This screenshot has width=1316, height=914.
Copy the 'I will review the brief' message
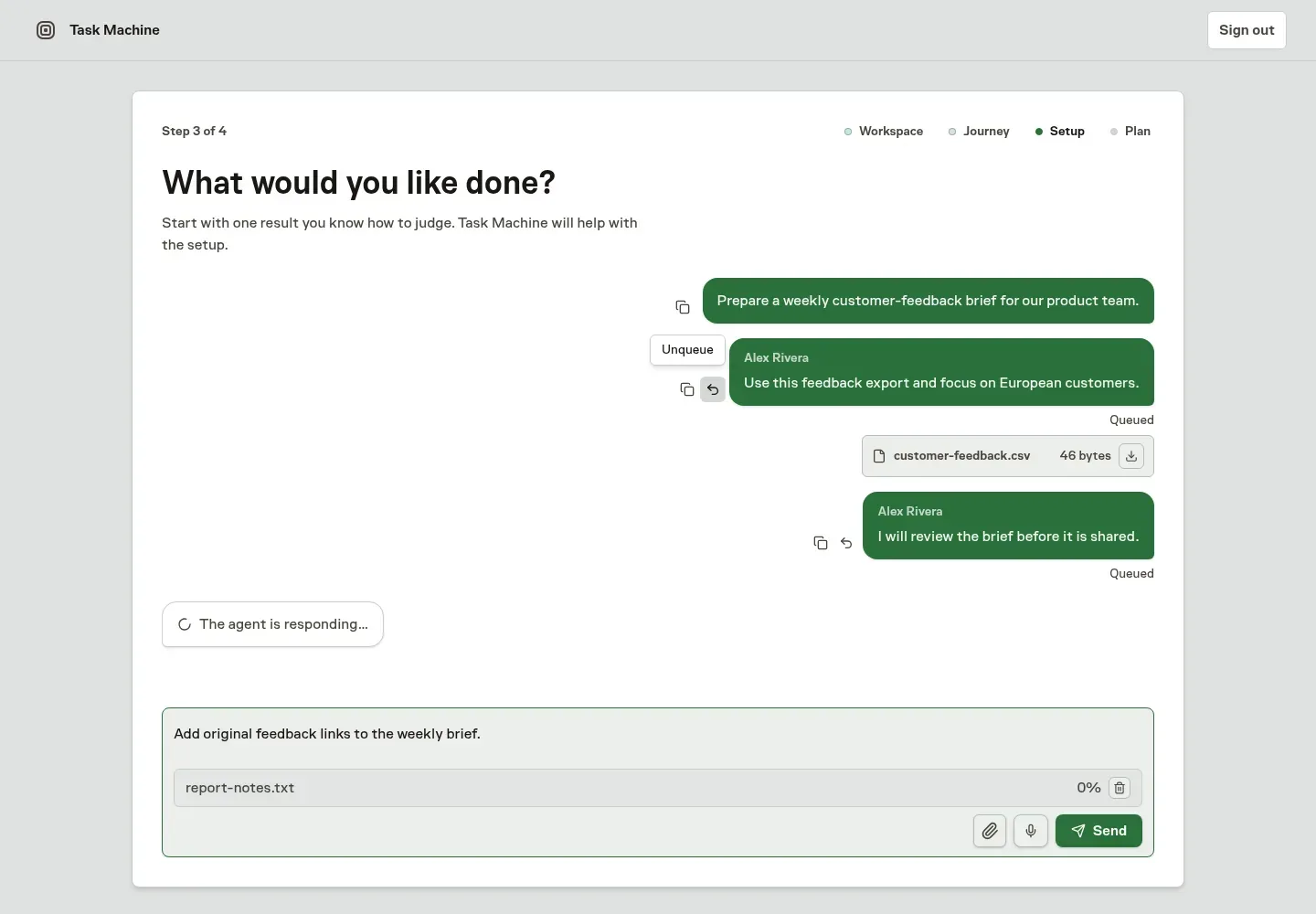point(821,543)
